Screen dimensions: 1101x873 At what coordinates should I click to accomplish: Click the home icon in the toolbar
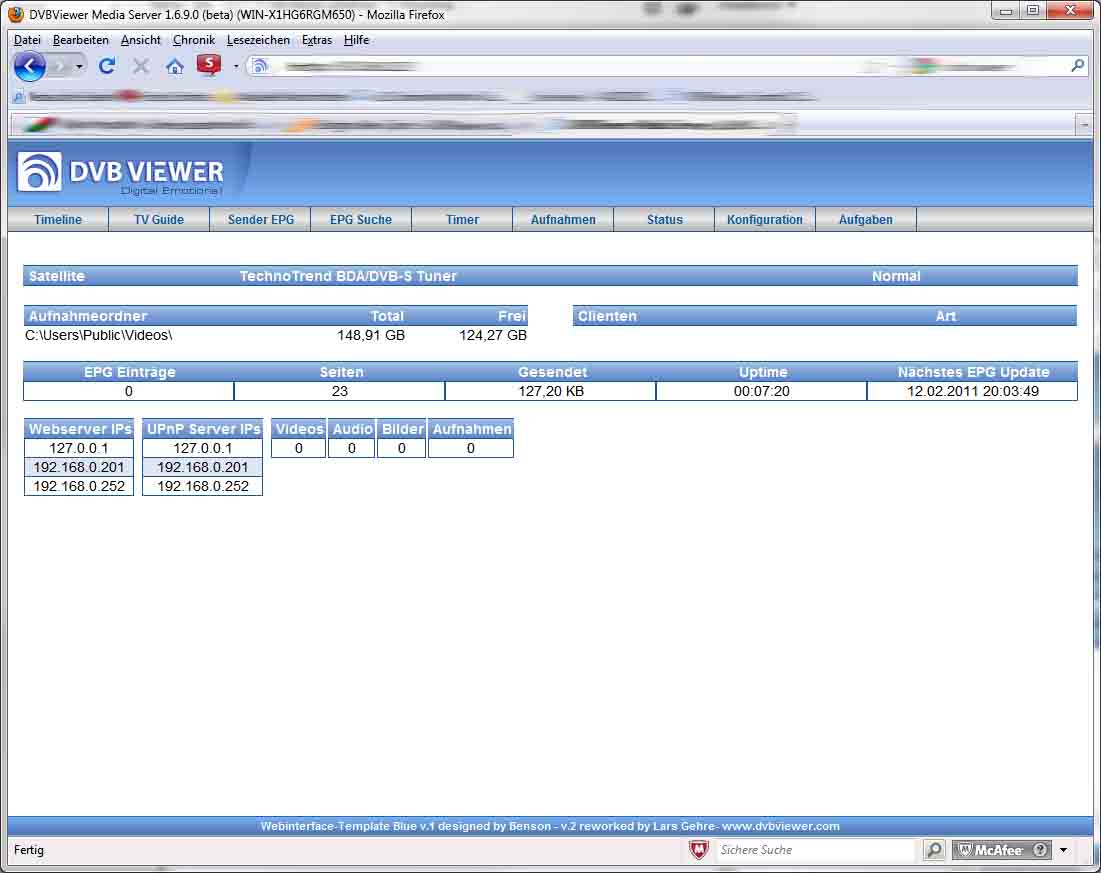(175, 67)
